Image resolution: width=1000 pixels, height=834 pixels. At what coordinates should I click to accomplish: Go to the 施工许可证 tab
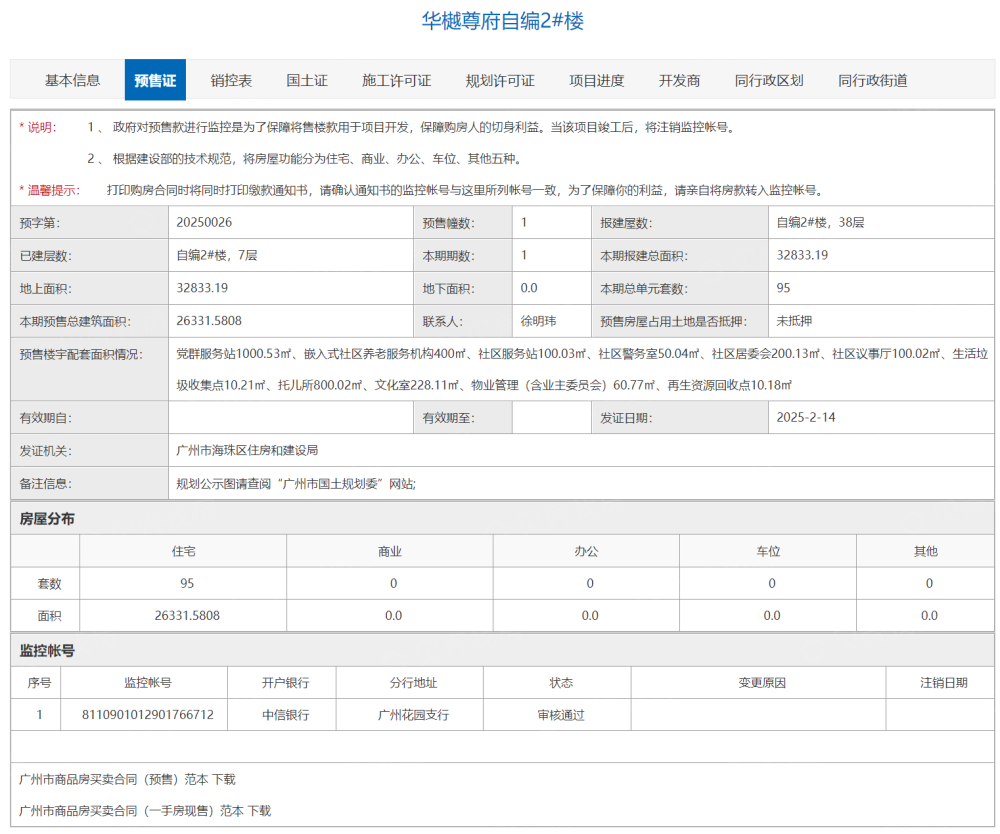(x=397, y=80)
